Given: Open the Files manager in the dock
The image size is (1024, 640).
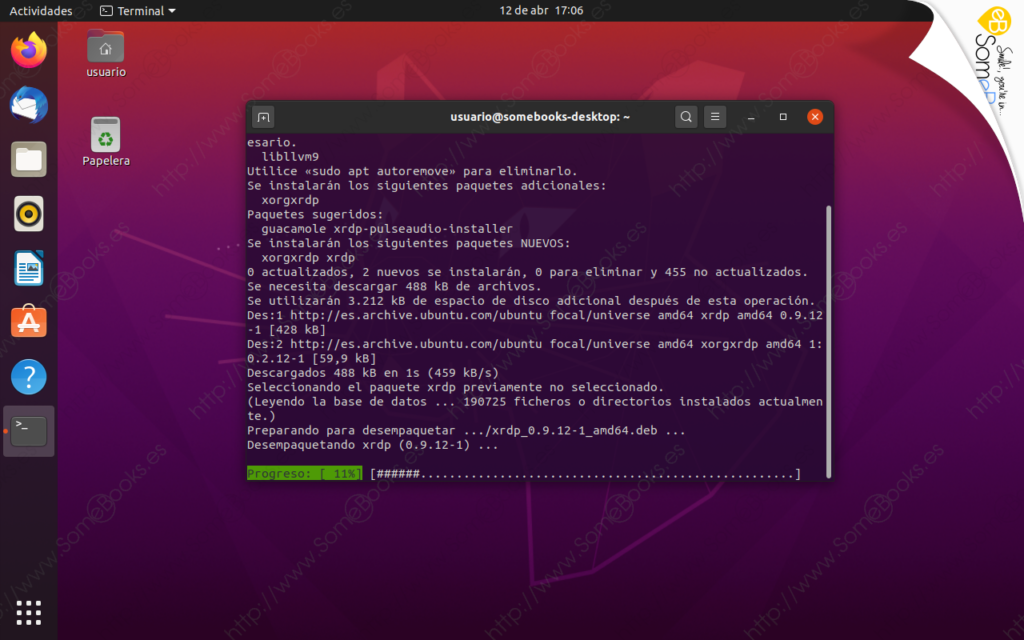Looking at the screenshot, I should click(x=29, y=159).
